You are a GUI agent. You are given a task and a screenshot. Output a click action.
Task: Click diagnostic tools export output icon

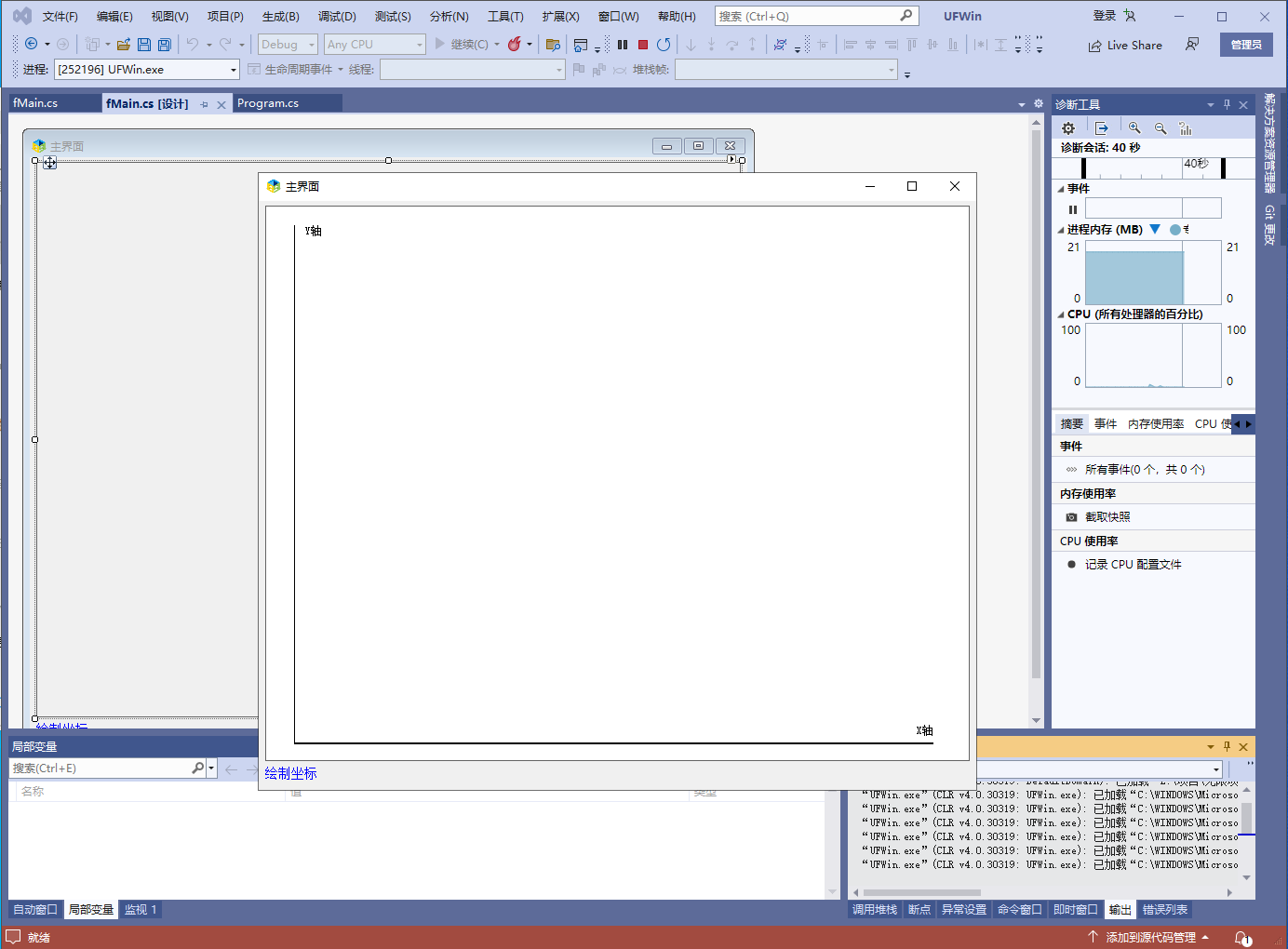click(x=1102, y=128)
